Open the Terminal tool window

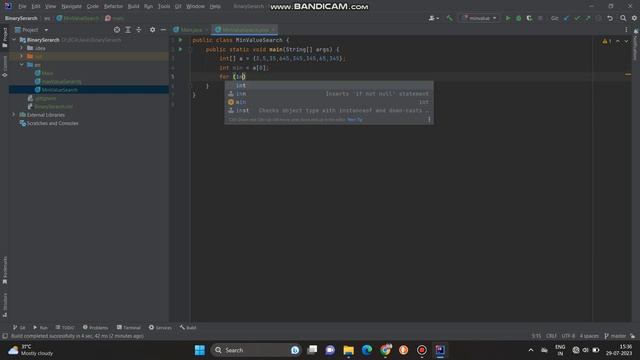point(129,327)
